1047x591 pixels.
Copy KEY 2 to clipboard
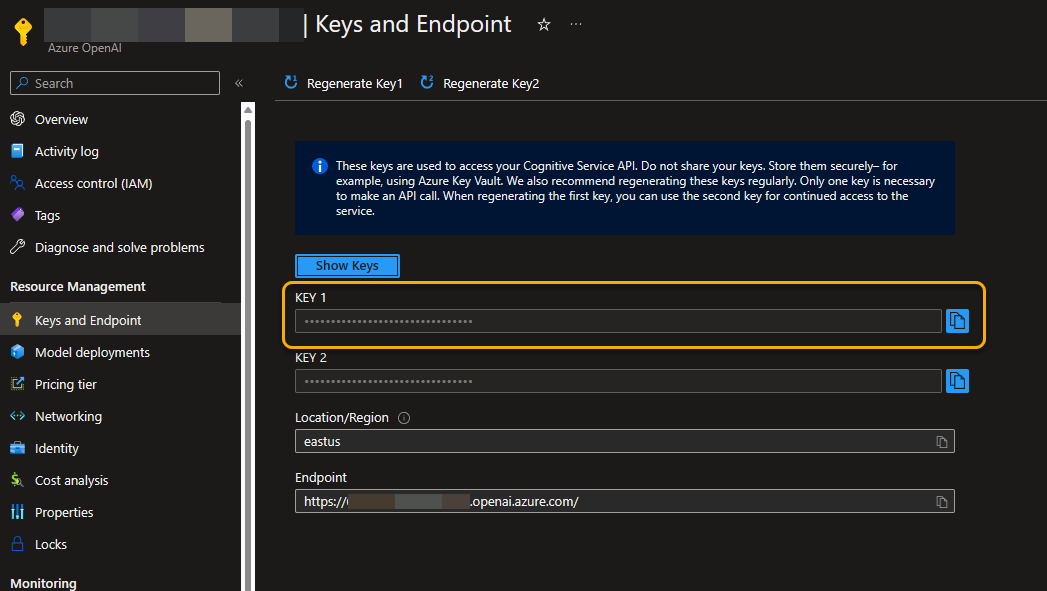tap(957, 381)
